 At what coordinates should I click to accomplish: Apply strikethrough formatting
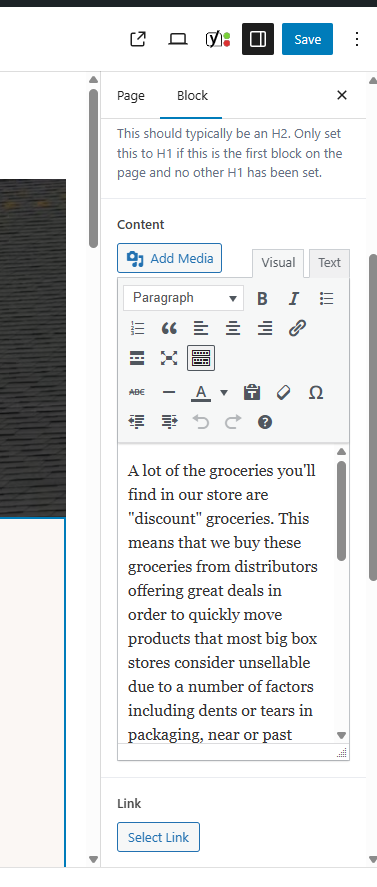click(136, 392)
